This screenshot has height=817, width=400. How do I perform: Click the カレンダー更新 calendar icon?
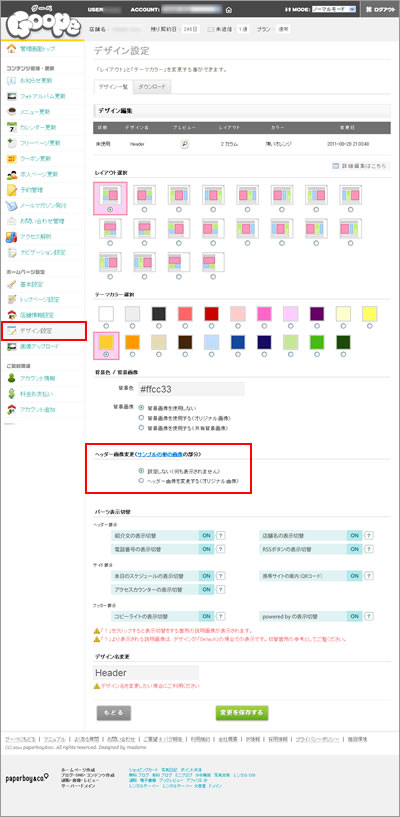11,127
